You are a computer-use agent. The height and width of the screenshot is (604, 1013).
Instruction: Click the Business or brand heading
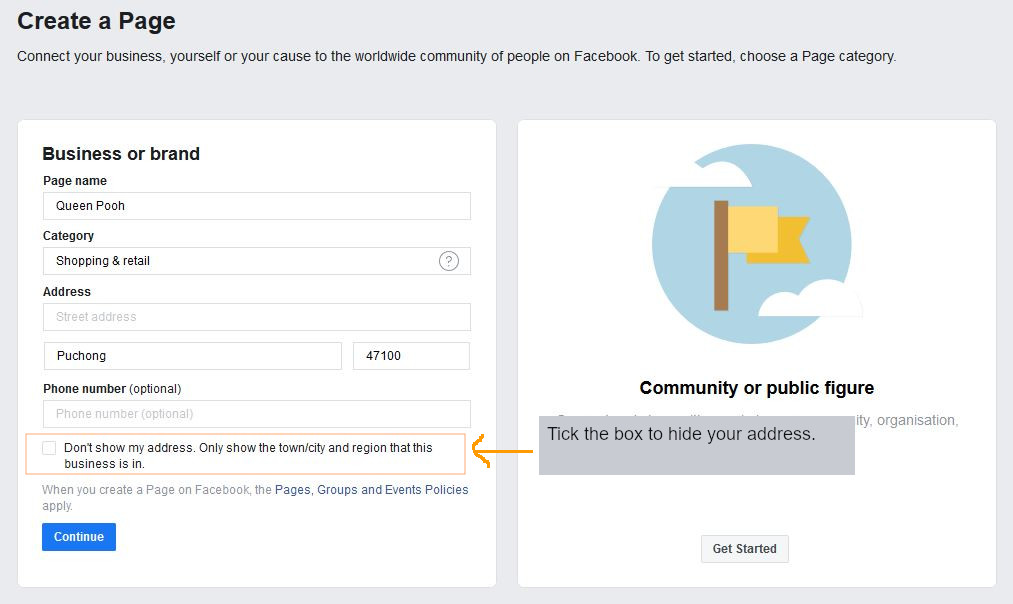click(x=121, y=154)
